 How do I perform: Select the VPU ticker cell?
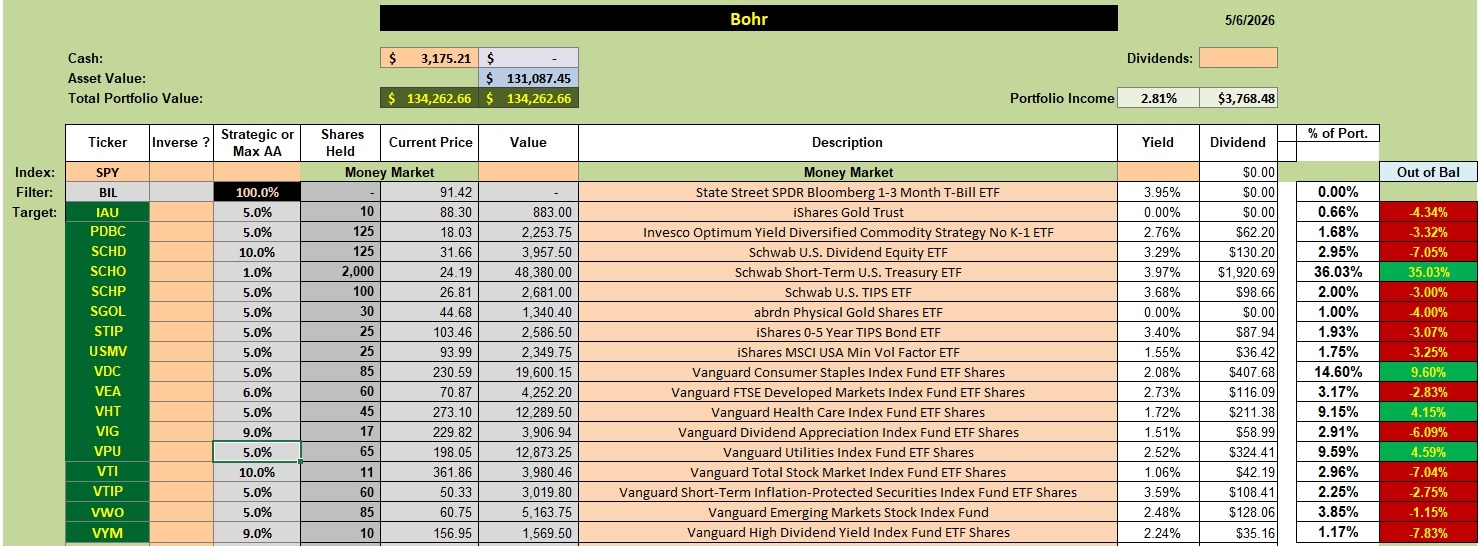pyautogui.click(x=108, y=452)
